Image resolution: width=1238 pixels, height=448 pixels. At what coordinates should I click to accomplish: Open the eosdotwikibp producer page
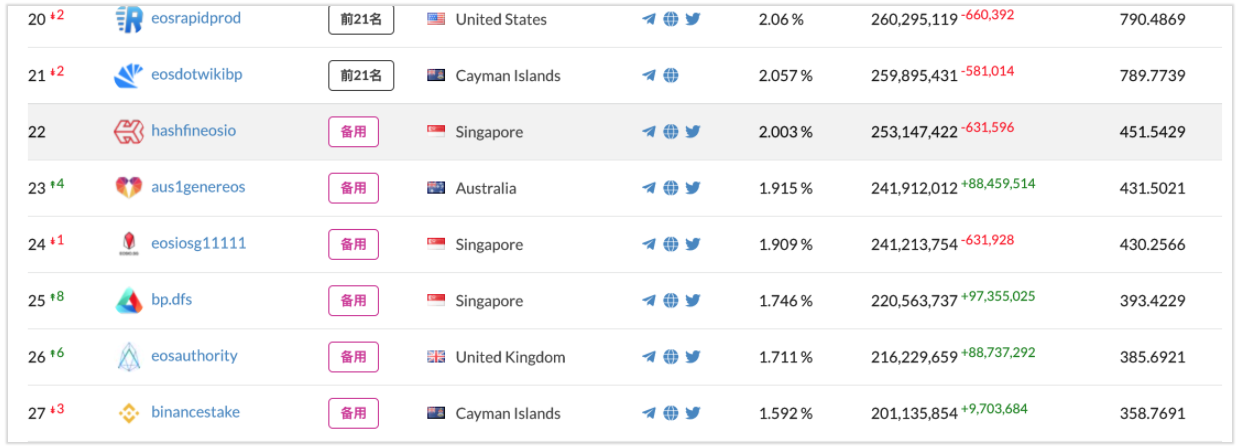coord(197,74)
